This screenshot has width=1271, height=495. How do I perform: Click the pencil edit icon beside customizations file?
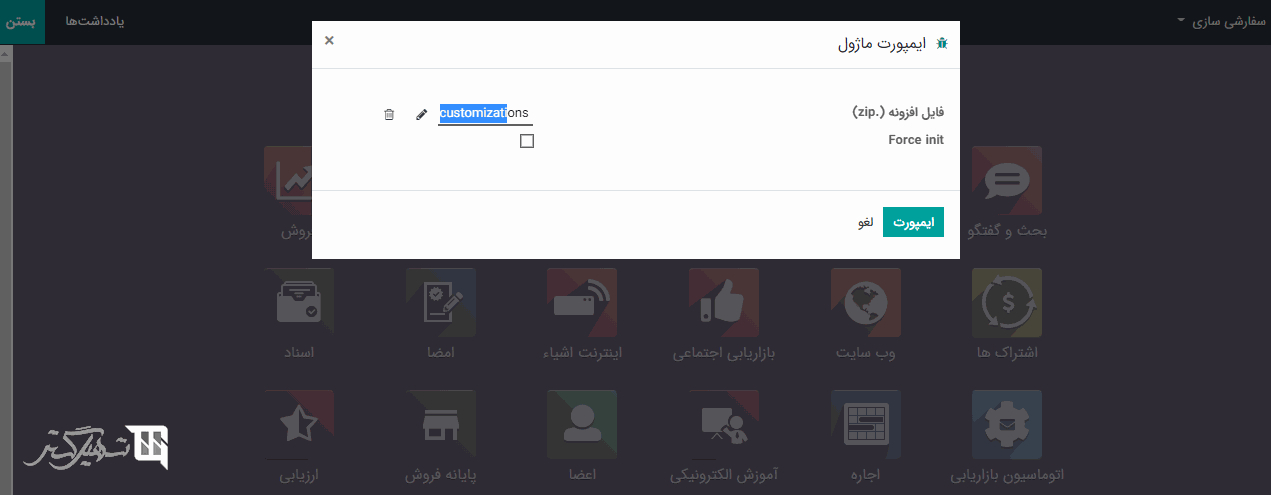[x=422, y=114]
